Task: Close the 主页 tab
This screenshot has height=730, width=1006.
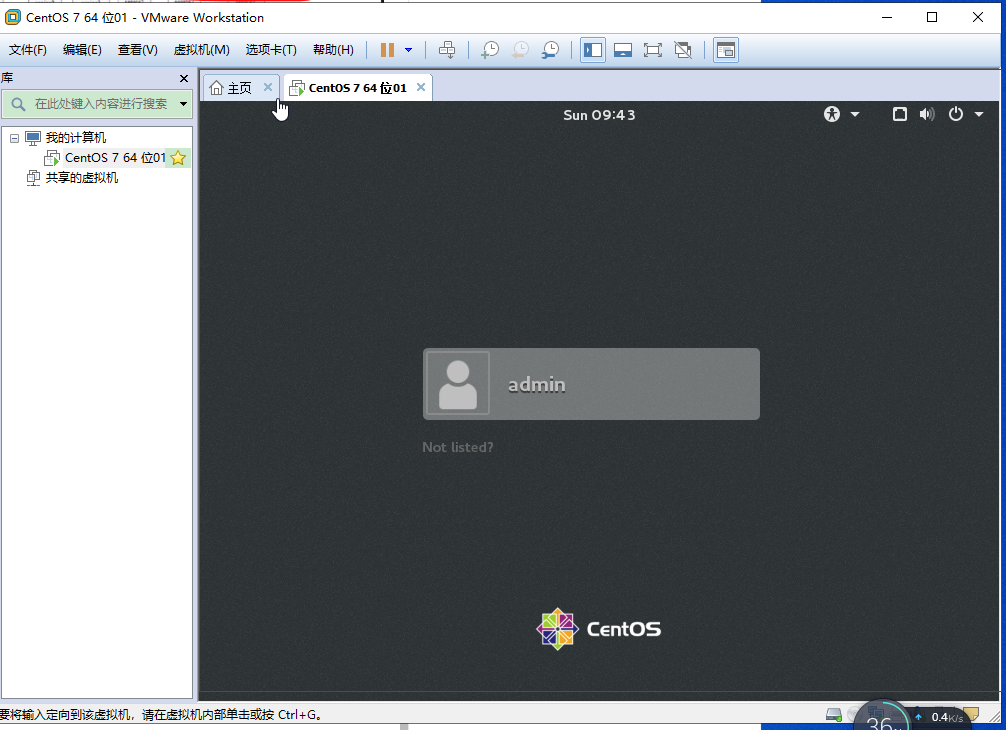Action: [x=268, y=87]
